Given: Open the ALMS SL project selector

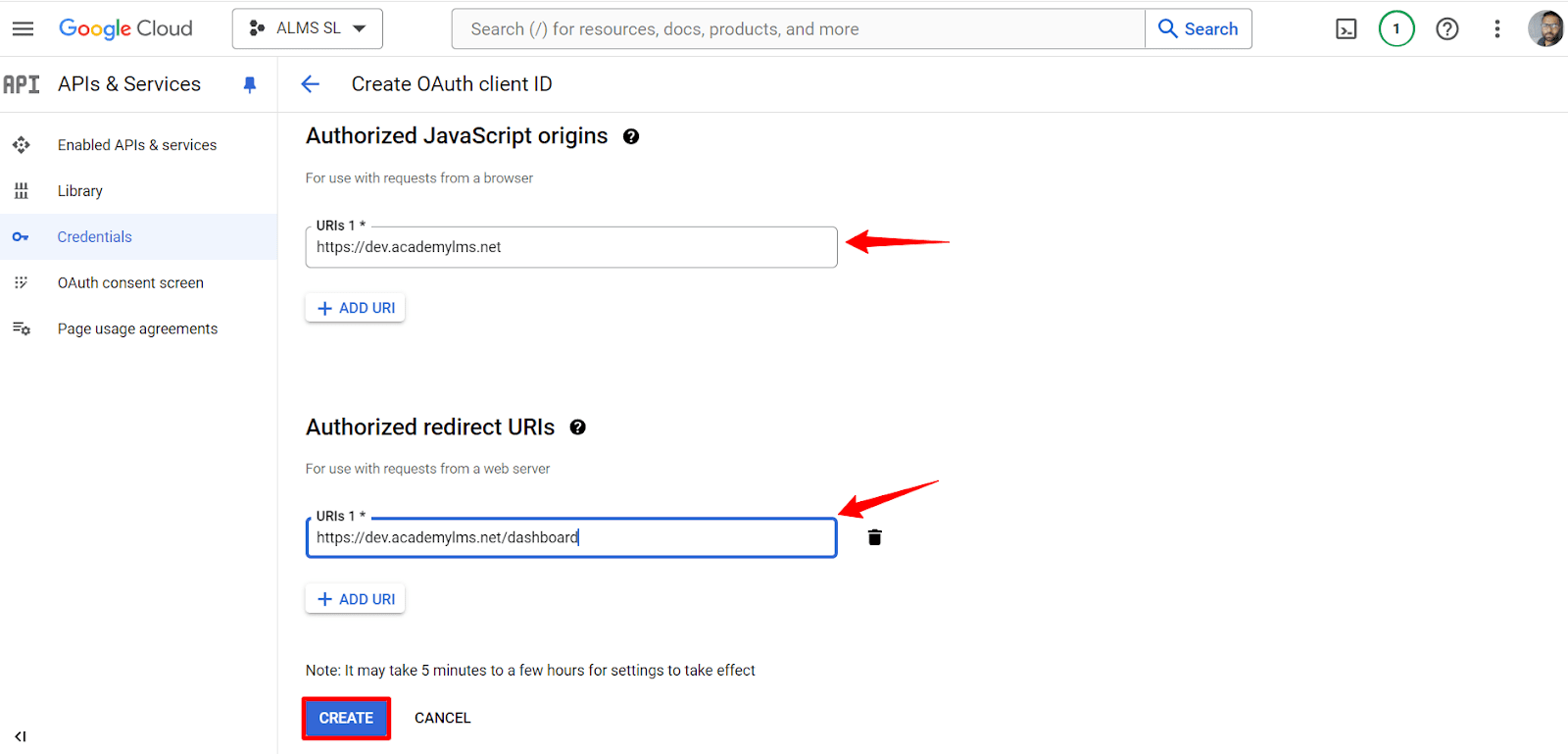Looking at the screenshot, I should [307, 28].
